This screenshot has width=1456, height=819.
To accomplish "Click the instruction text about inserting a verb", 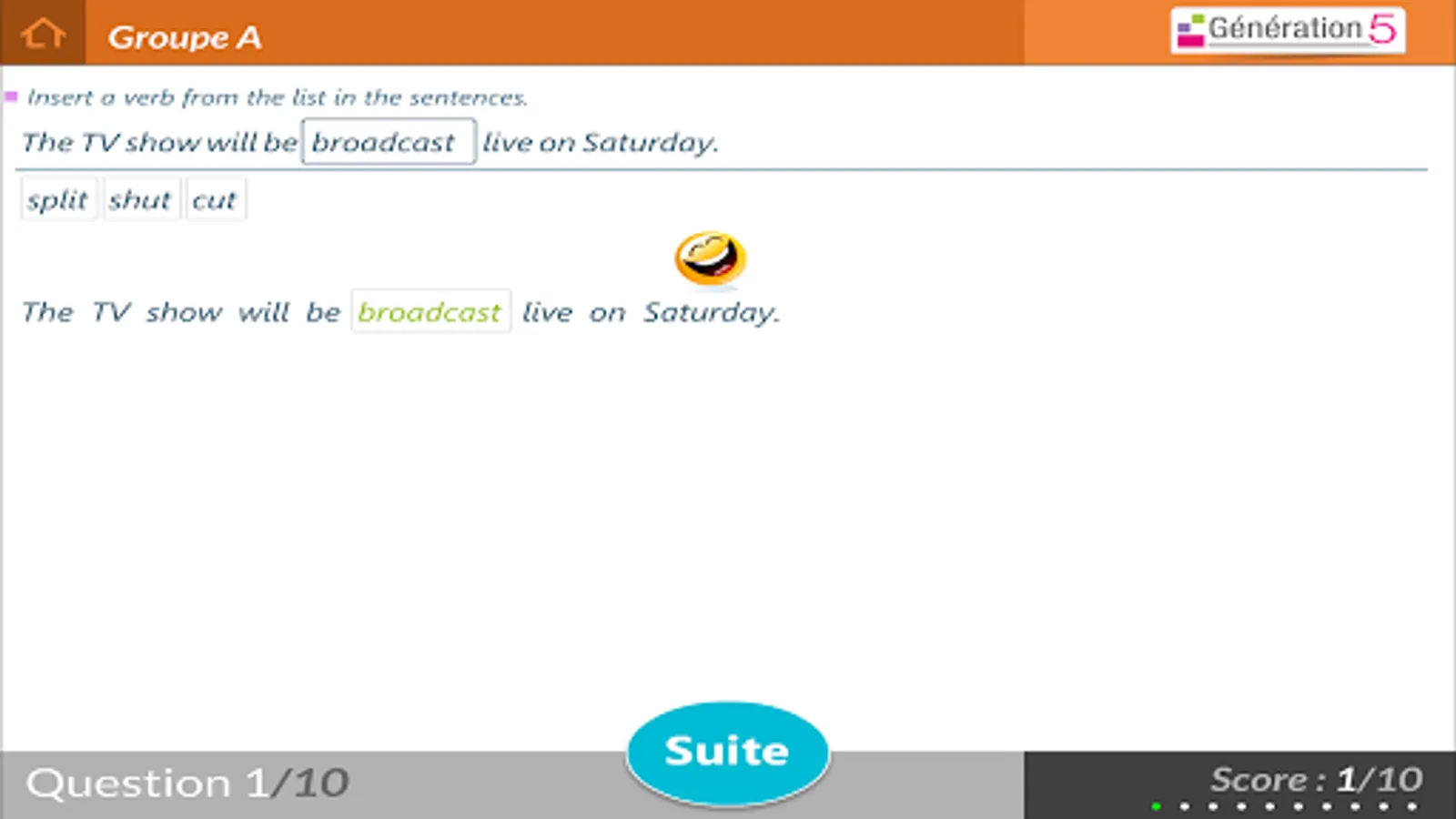I will tap(278, 97).
